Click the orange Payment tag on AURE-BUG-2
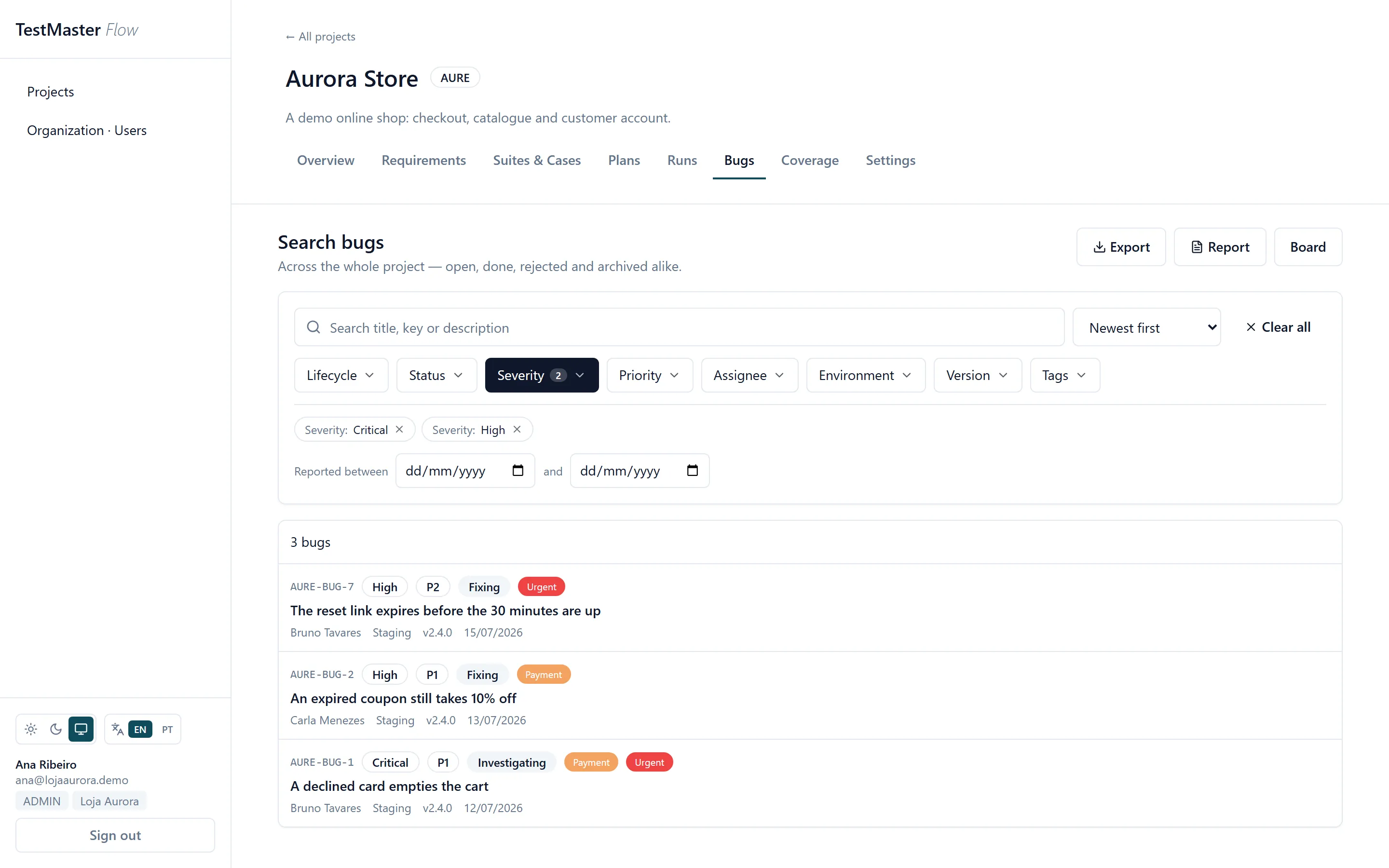The width and height of the screenshot is (1389, 868). [543, 675]
